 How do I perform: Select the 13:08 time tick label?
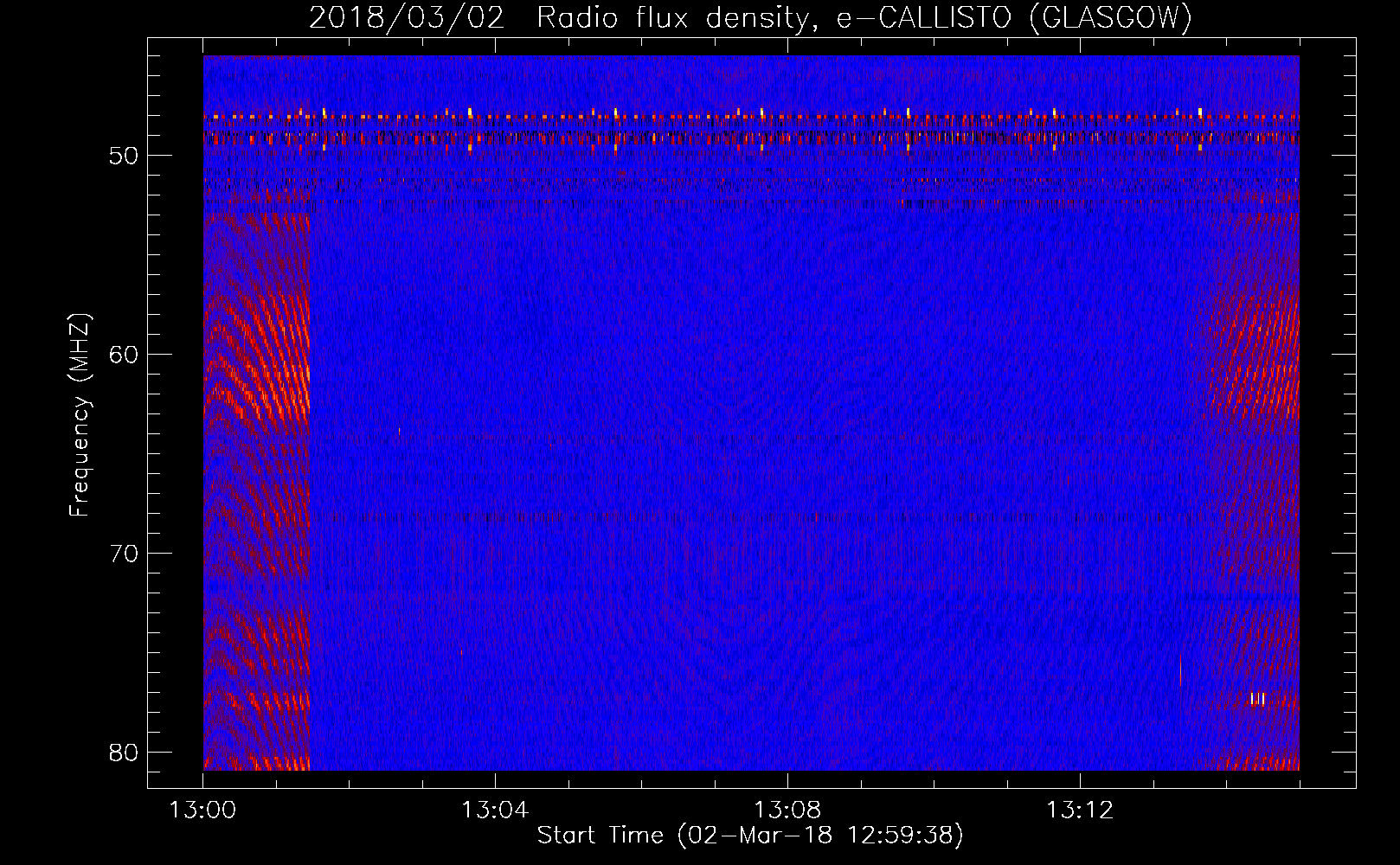[x=787, y=811]
